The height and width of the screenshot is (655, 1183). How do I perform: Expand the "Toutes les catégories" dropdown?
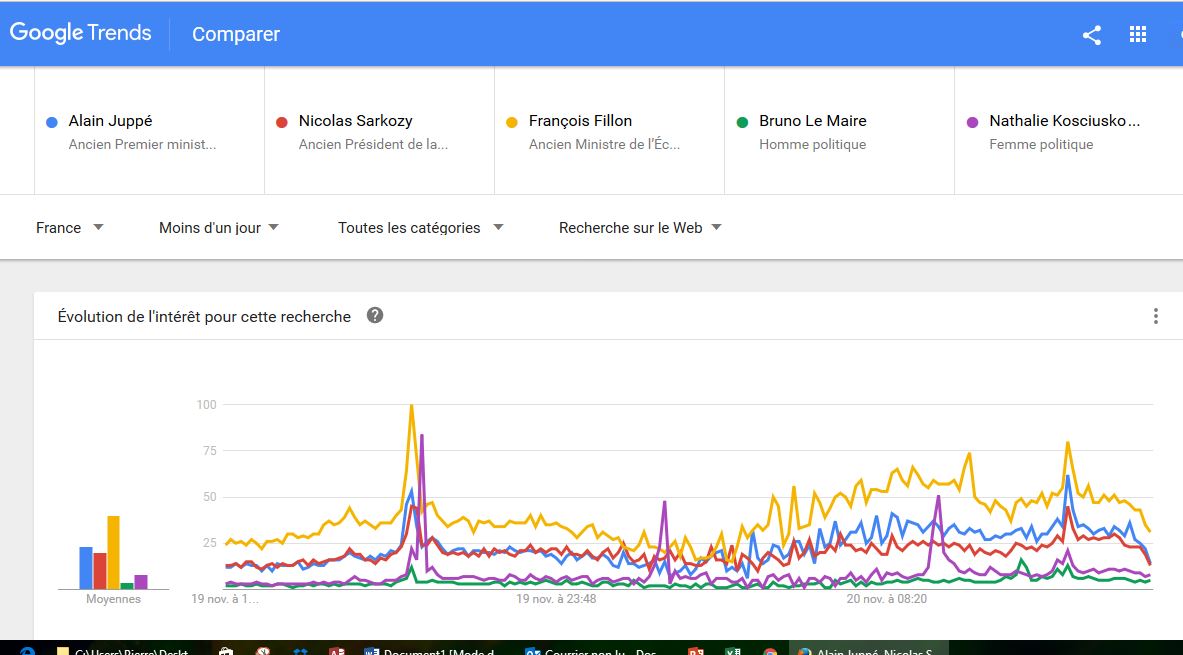click(420, 228)
